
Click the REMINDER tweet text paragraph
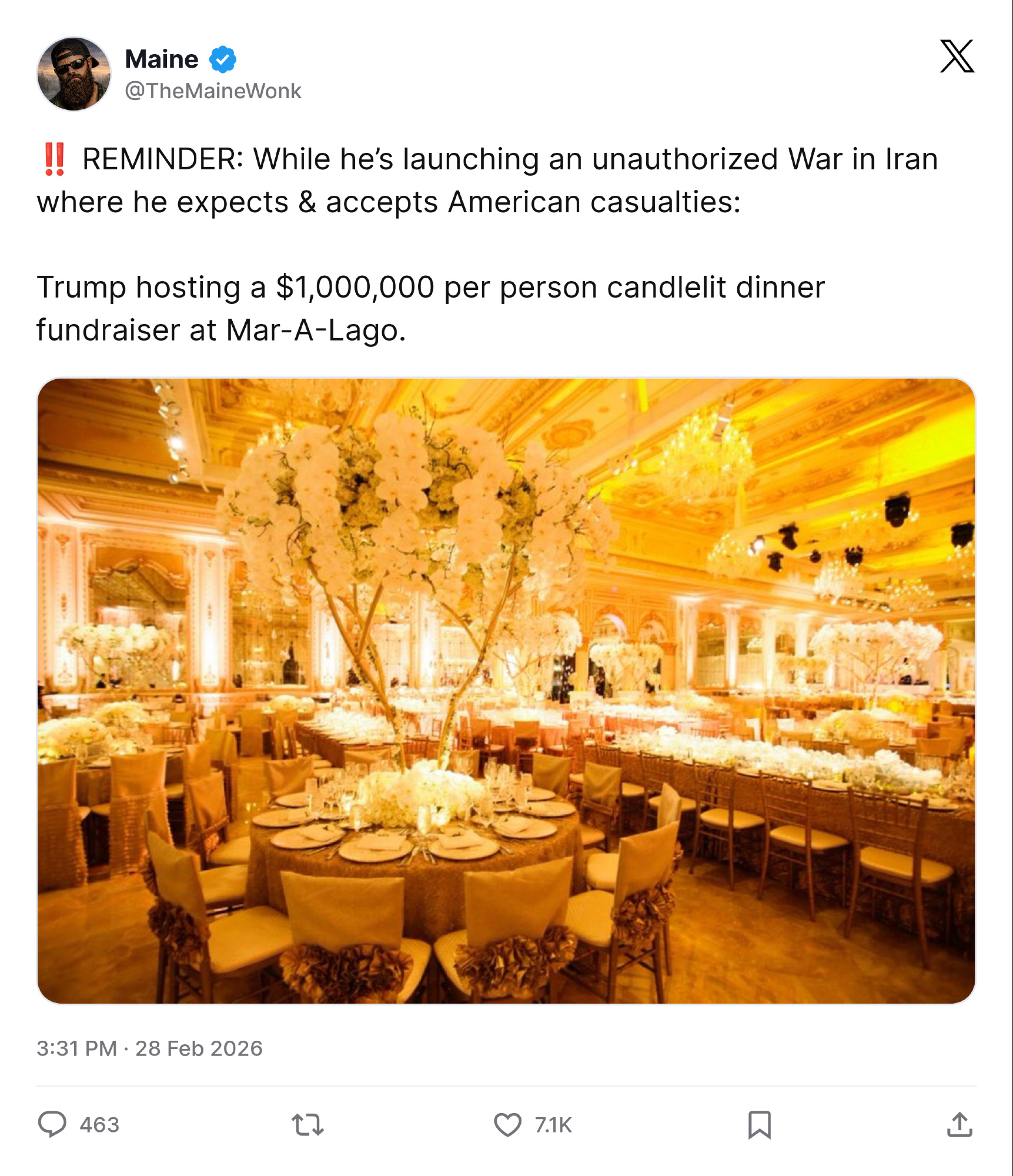click(487, 180)
